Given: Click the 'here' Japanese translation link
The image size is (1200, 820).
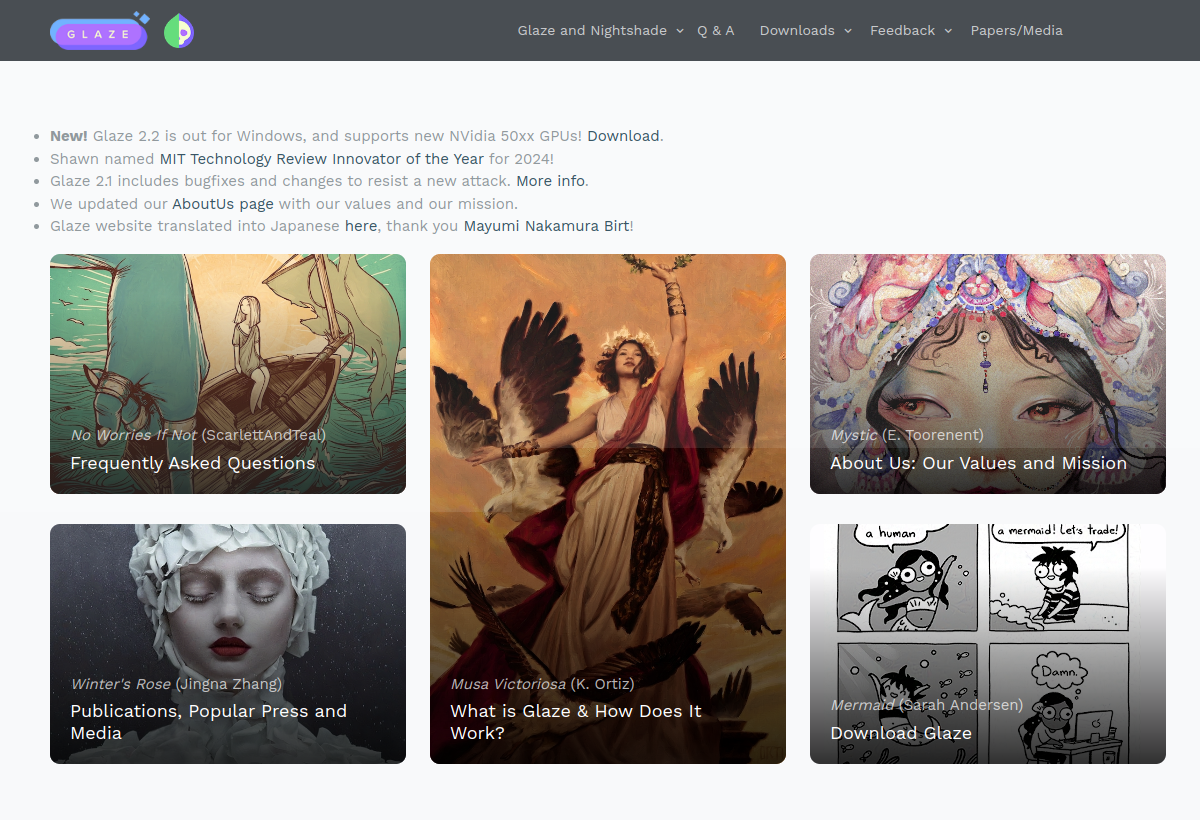Looking at the screenshot, I should (361, 226).
